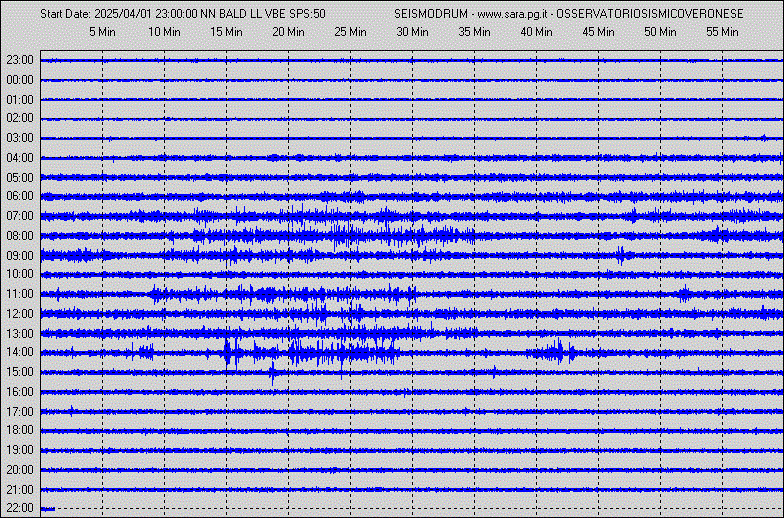The width and height of the screenshot is (784, 518).
Task: Click the 50 Min axis label
Action: pyautogui.click(x=660, y=32)
